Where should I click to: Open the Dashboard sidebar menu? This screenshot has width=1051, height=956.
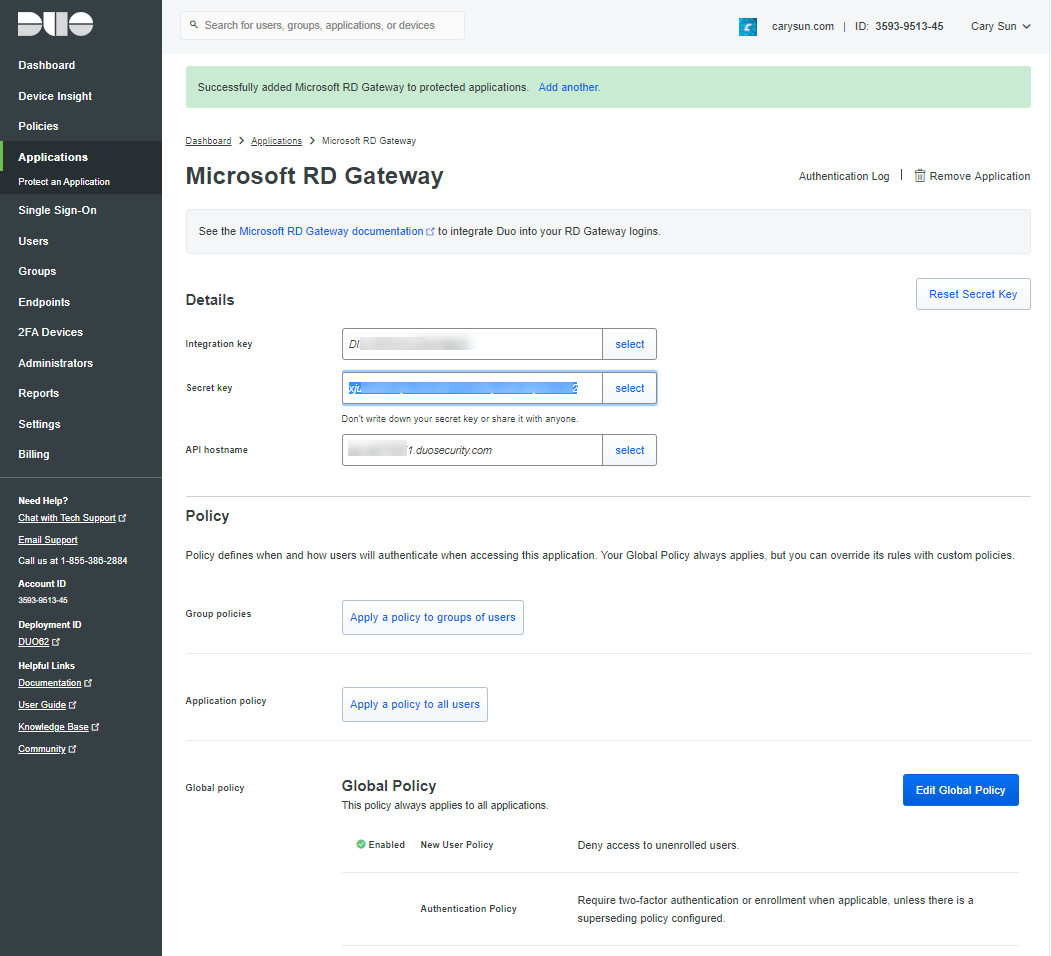(47, 65)
